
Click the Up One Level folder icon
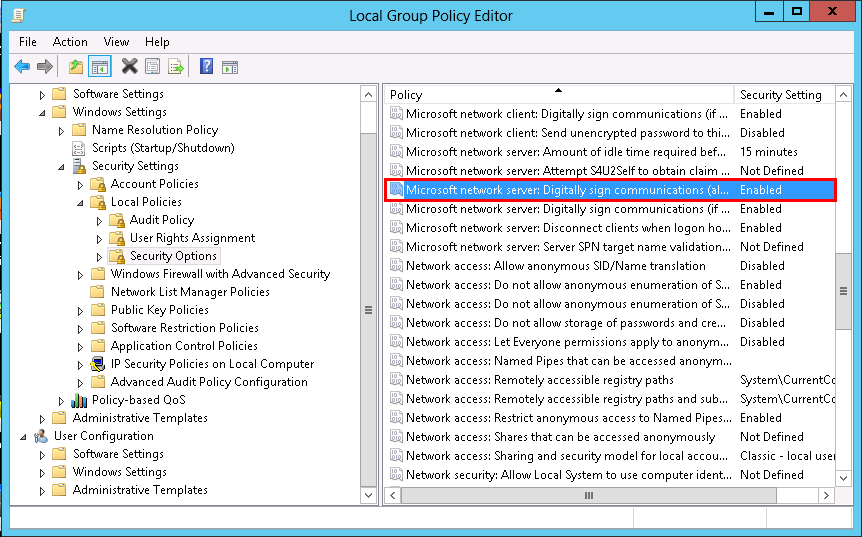click(x=76, y=67)
